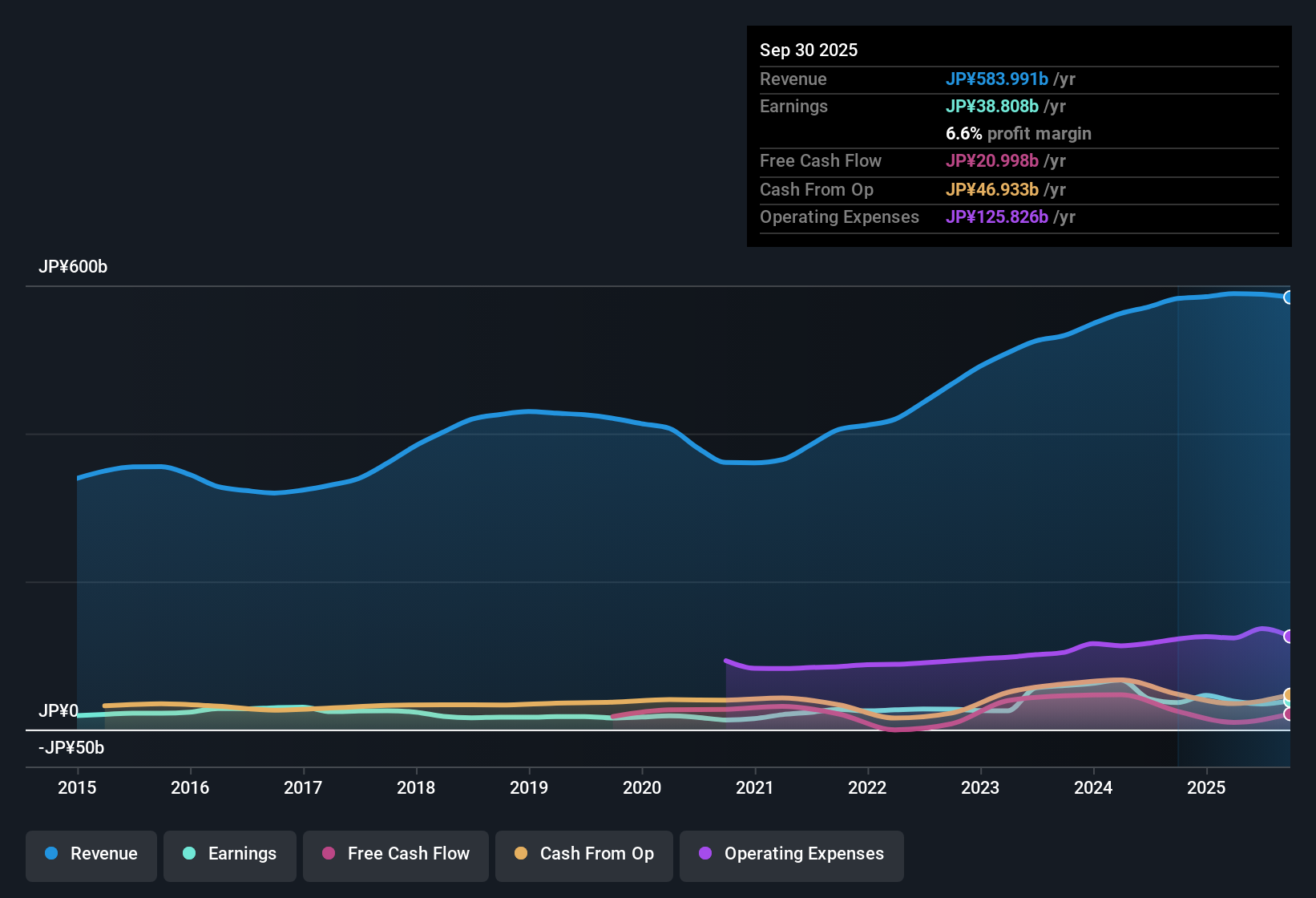1316x898 pixels.
Task: Click the teal Earnings legend dot icon
Action: 190,854
